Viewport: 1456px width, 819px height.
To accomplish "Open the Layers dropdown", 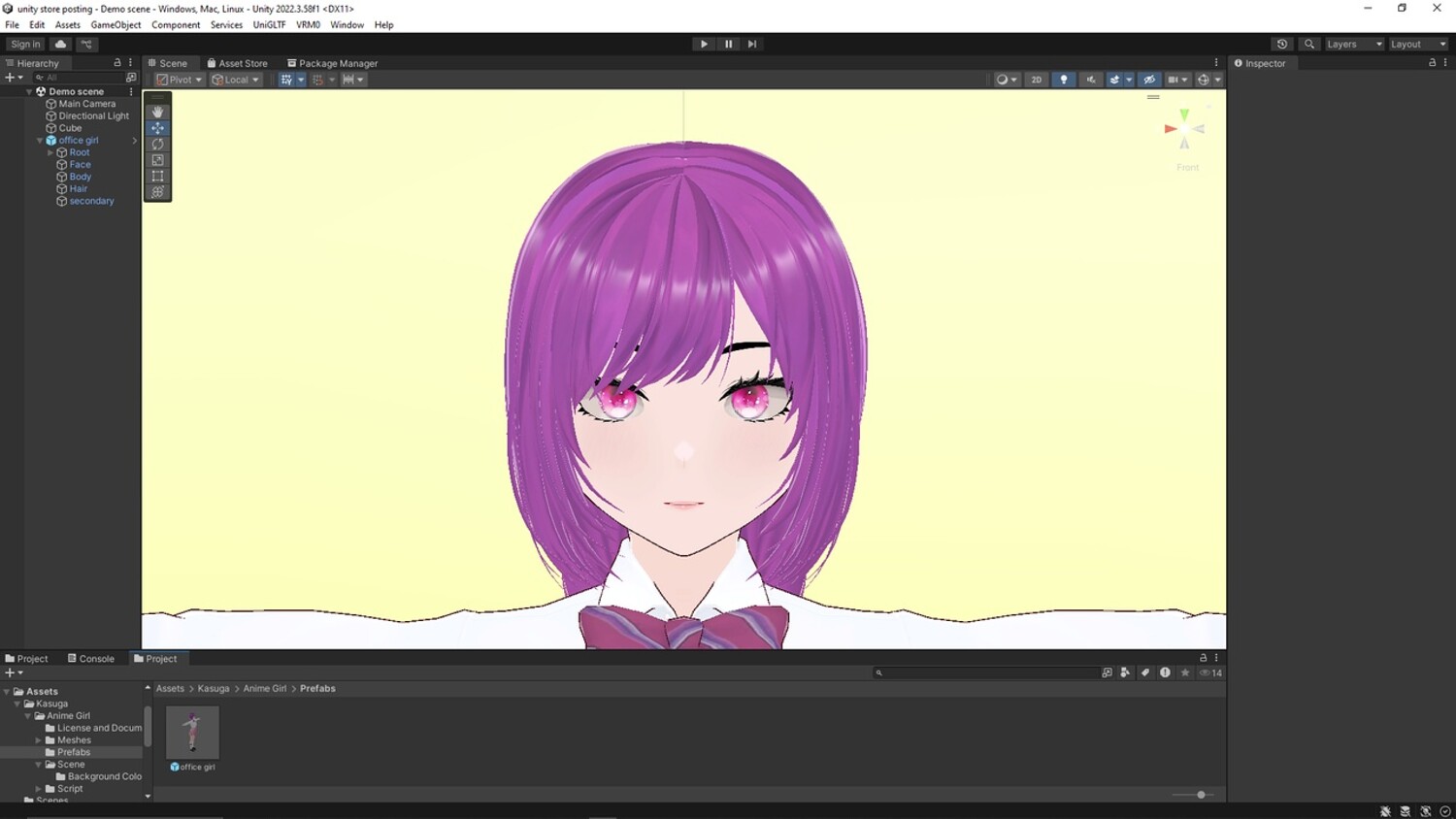I will pyautogui.click(x=1354, y=44).
